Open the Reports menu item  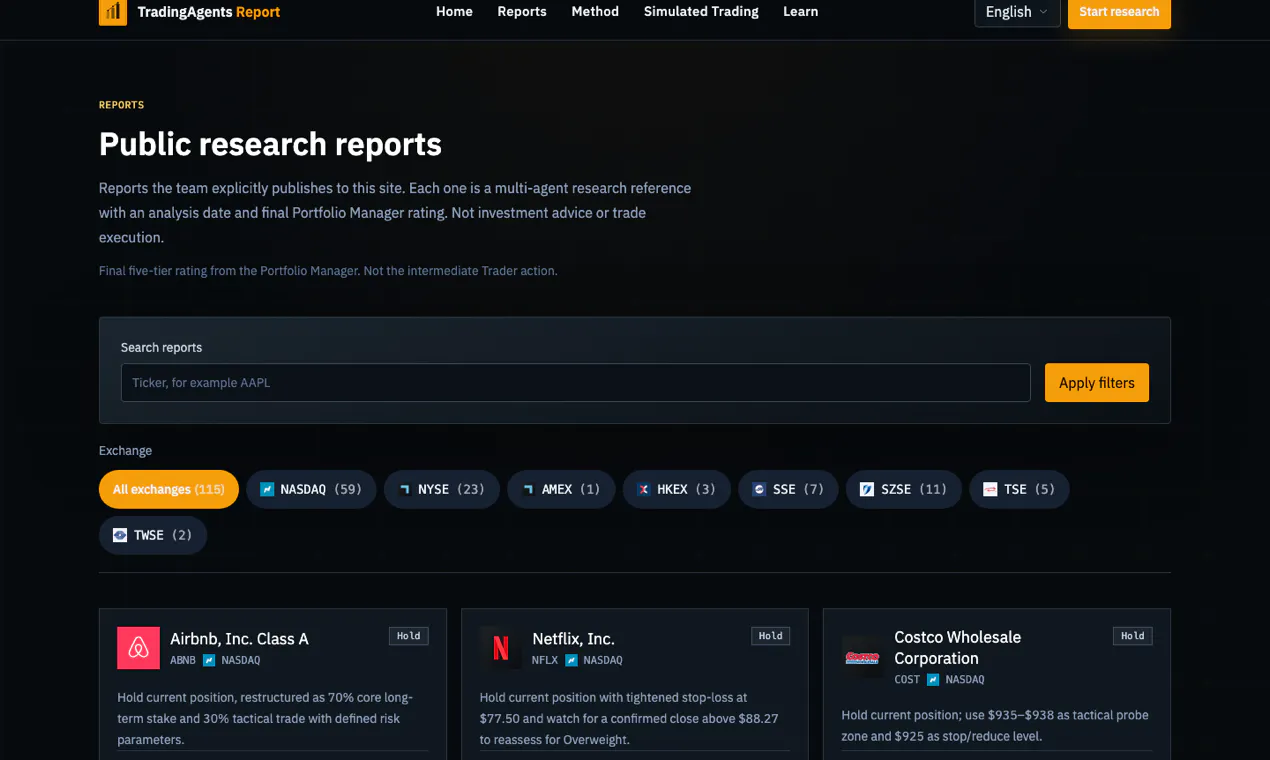tap(522, 12)
